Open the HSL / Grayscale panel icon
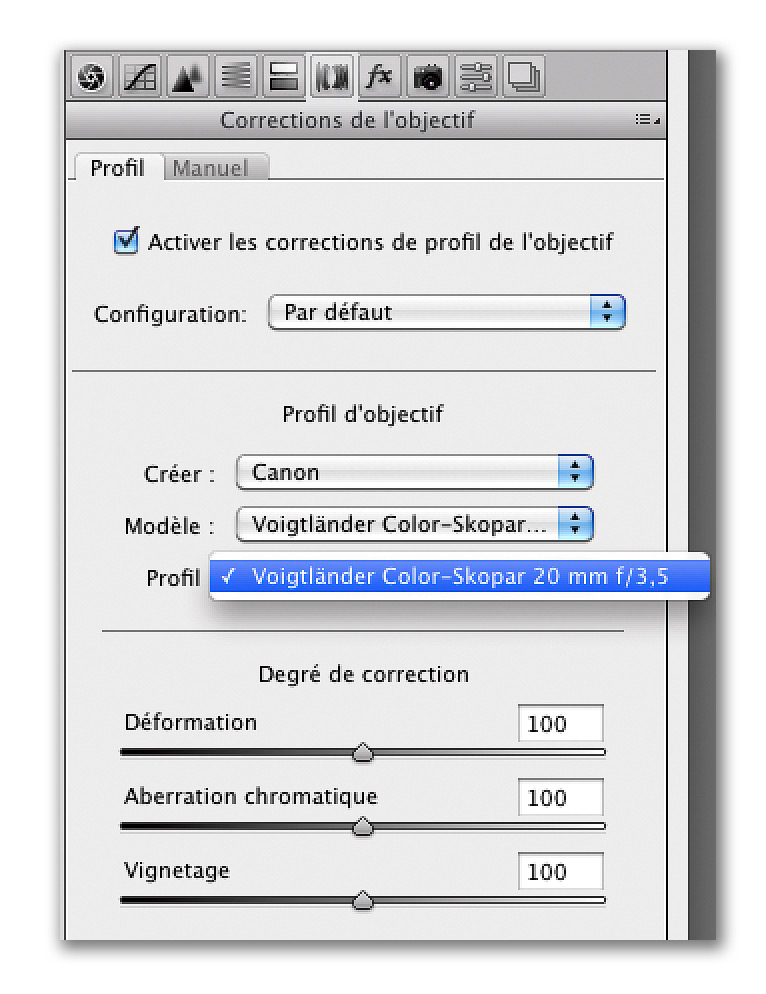This screenshot has height=994, width=766. click(235, 77)
